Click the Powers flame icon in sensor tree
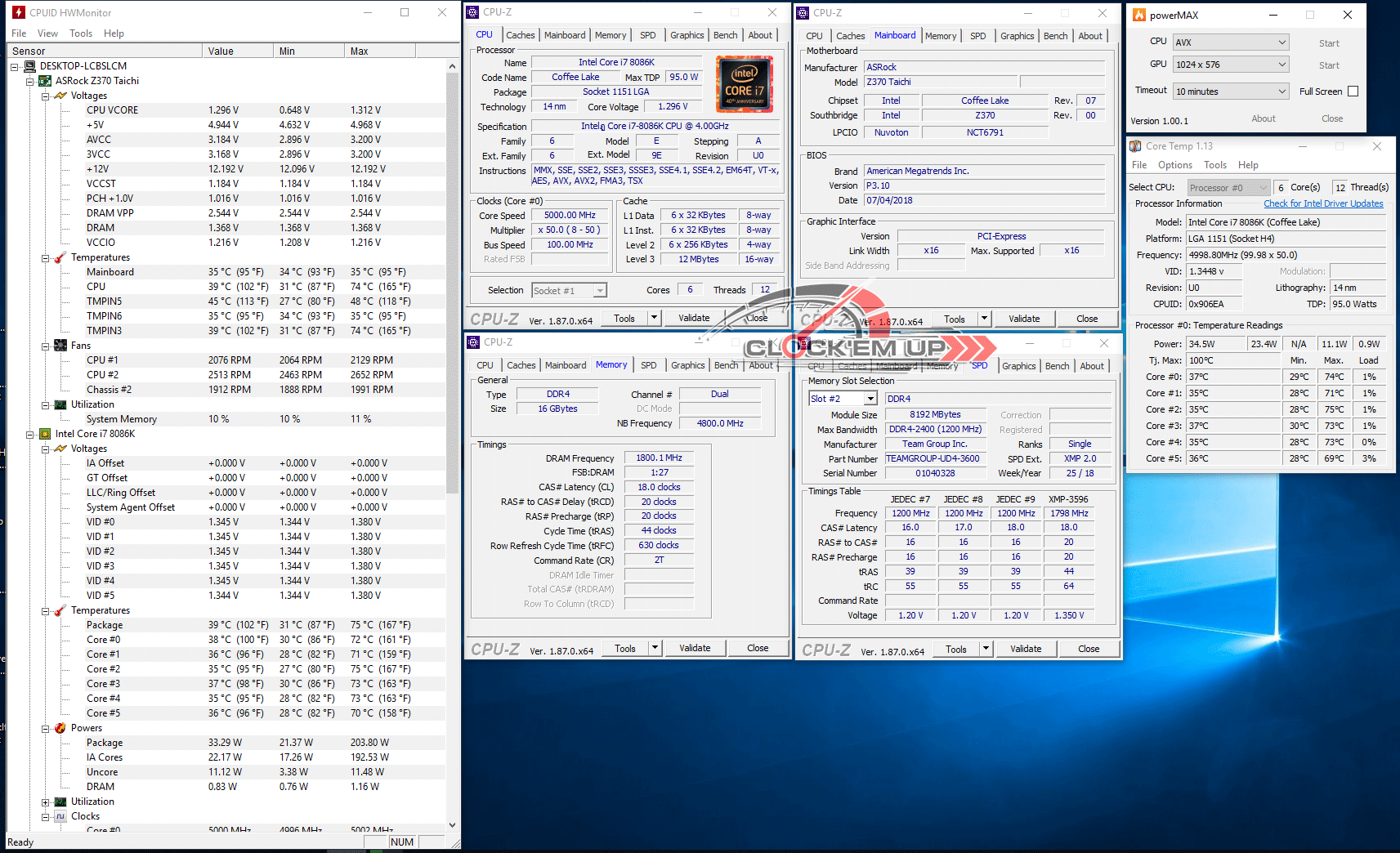Screen dimensions: 1400x853 [60, 728]
